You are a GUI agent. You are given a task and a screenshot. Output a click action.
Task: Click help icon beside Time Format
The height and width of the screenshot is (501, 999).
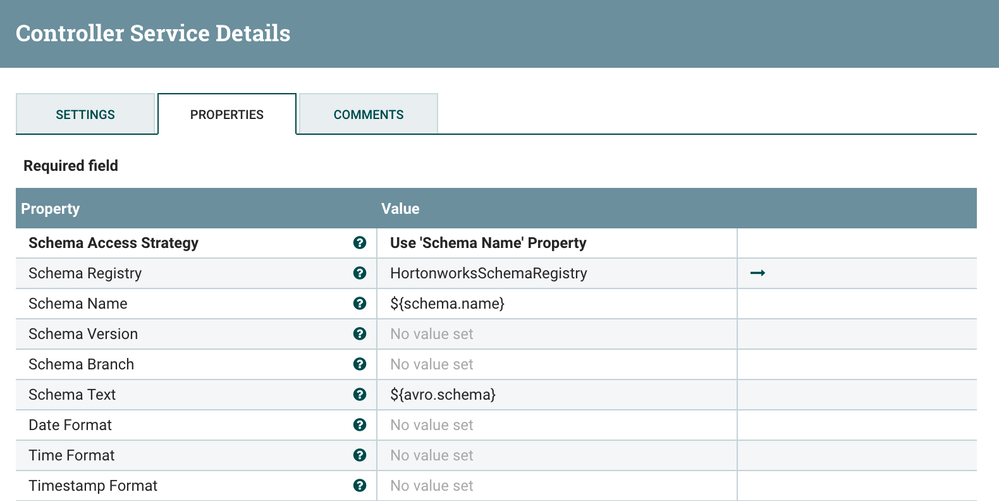[360, 455]
